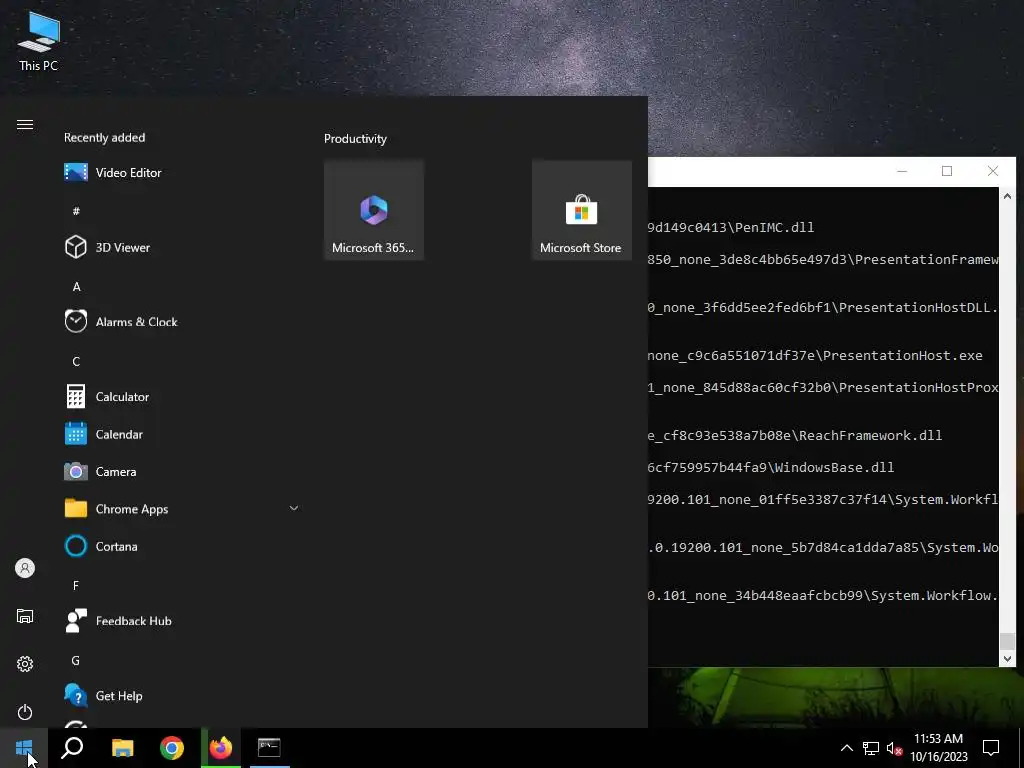Launch Google Chrome from the taskbar
Viewport: 1024px width, 768px height.
click(172, 748)
